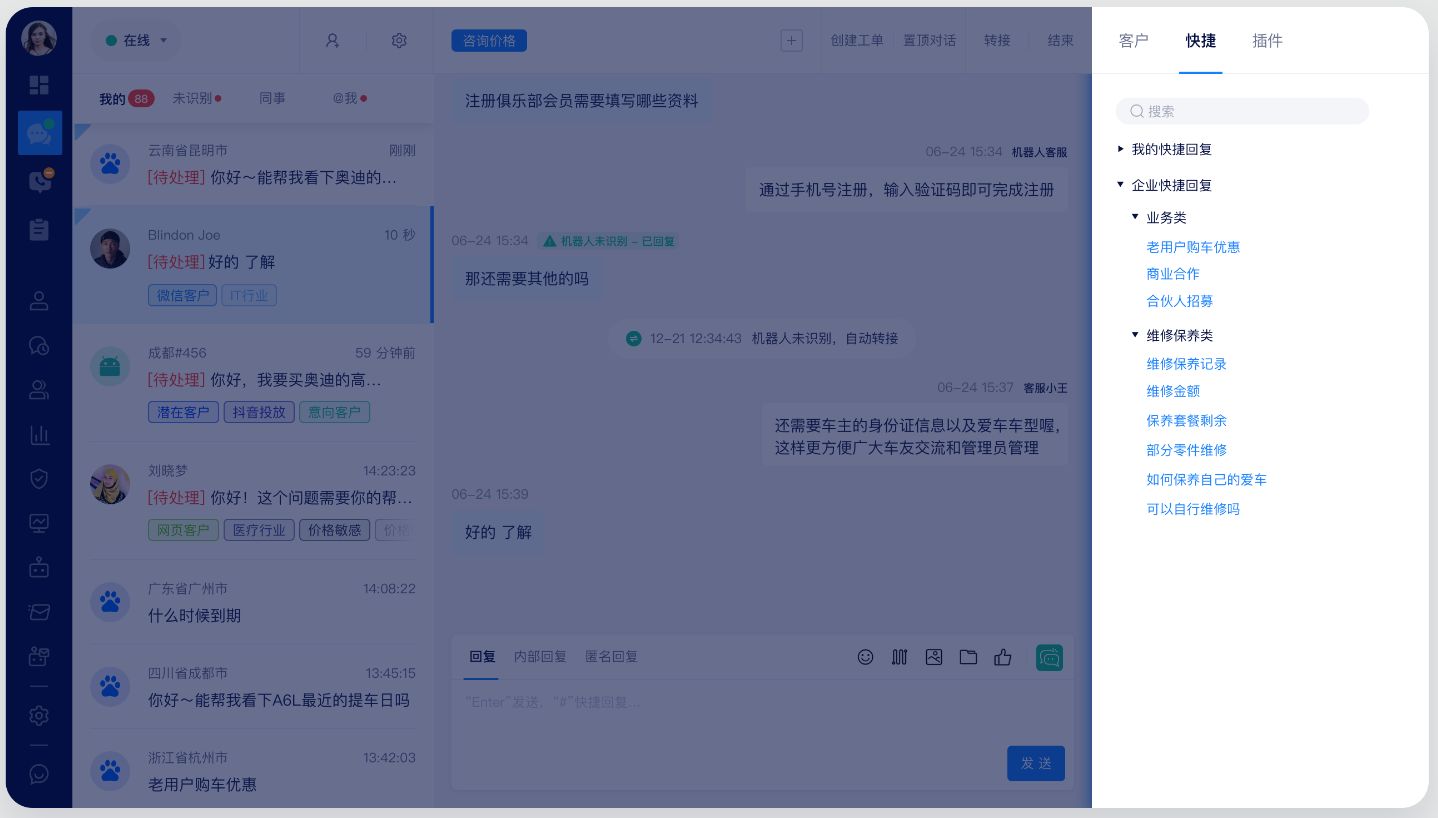Click the green robot assistant icon
Viewport: 1438px width, 818px height.
point(1049,657)
